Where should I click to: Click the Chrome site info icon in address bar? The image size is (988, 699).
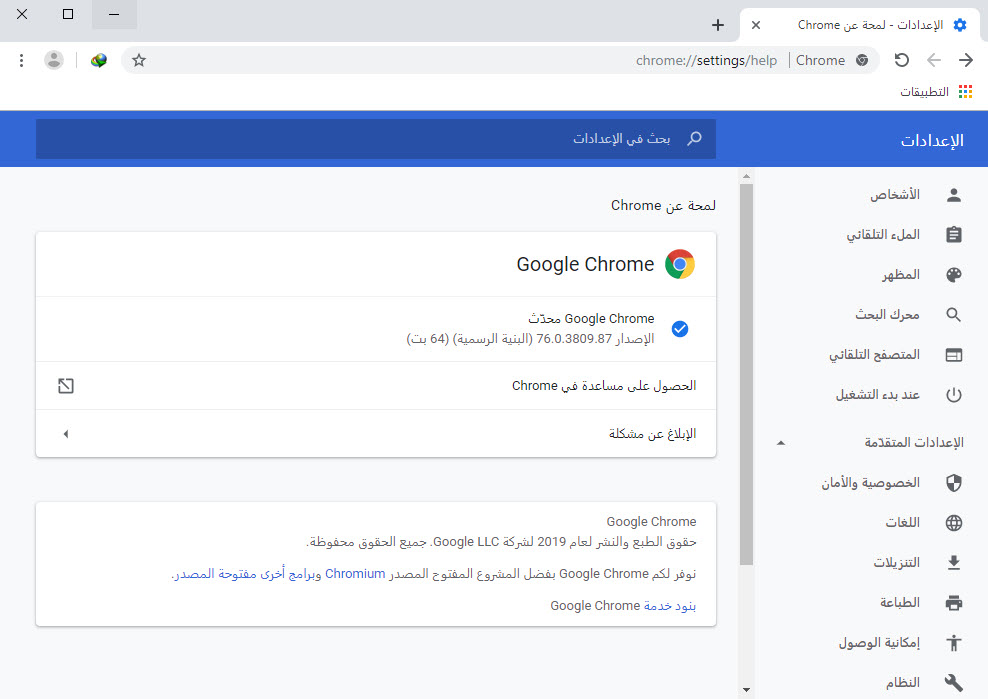(x=862, y=61)
